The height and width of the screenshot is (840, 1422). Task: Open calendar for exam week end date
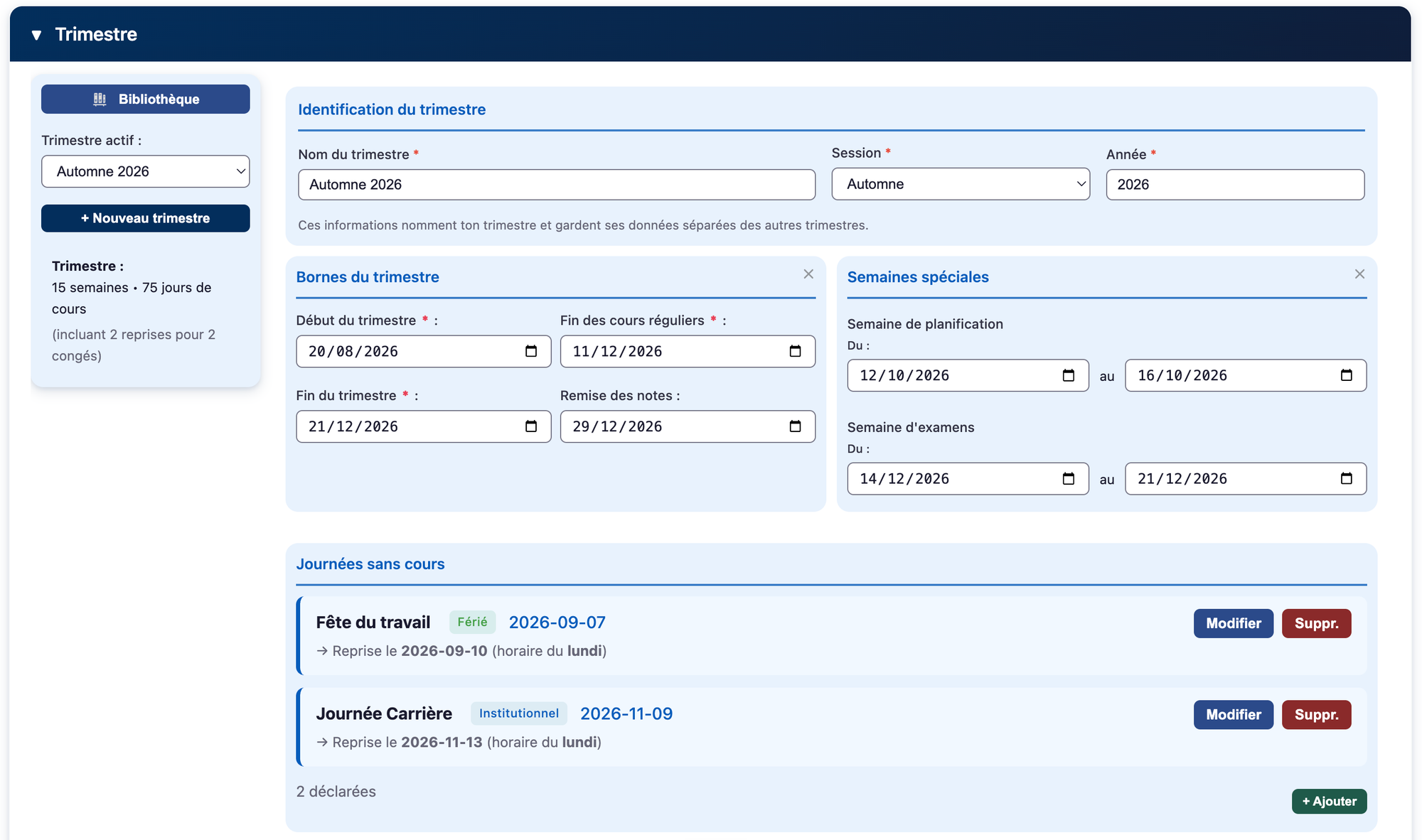tap(1347, 479)
